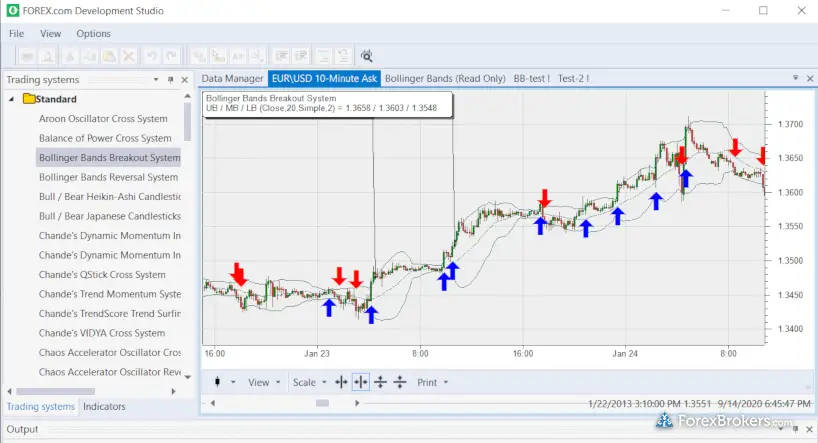Pin the Trading systems panel
This screenshot has width=818, height=443.
point(171,80)
